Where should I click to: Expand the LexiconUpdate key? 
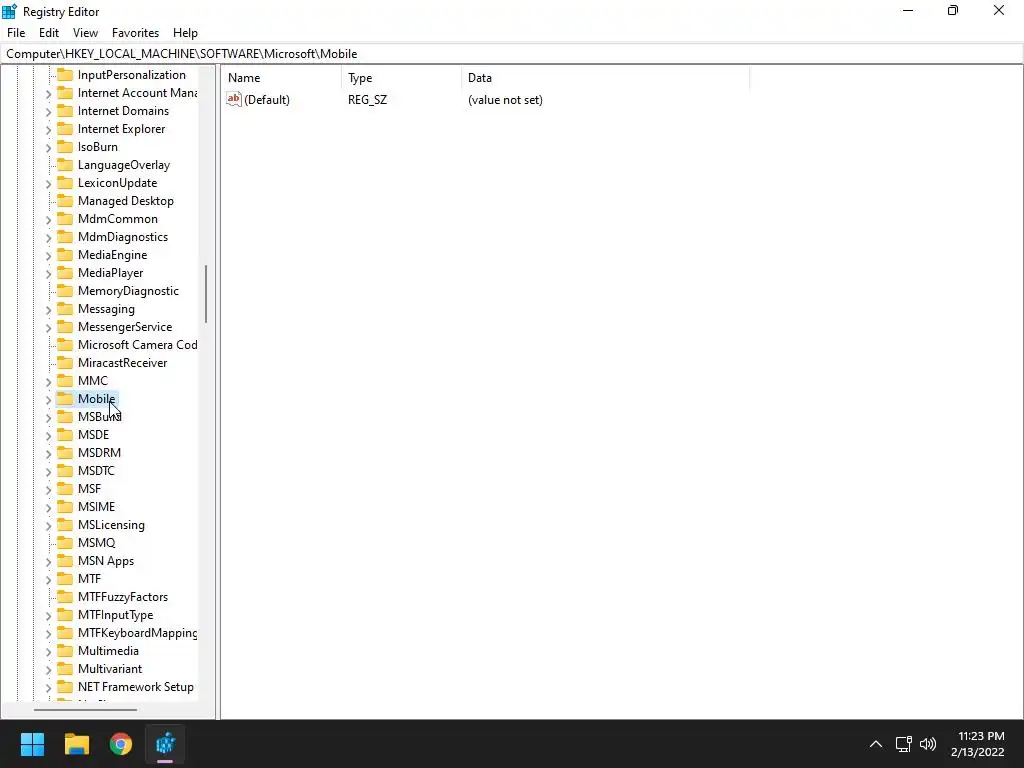pyautogui.click(x=48, y=184)
